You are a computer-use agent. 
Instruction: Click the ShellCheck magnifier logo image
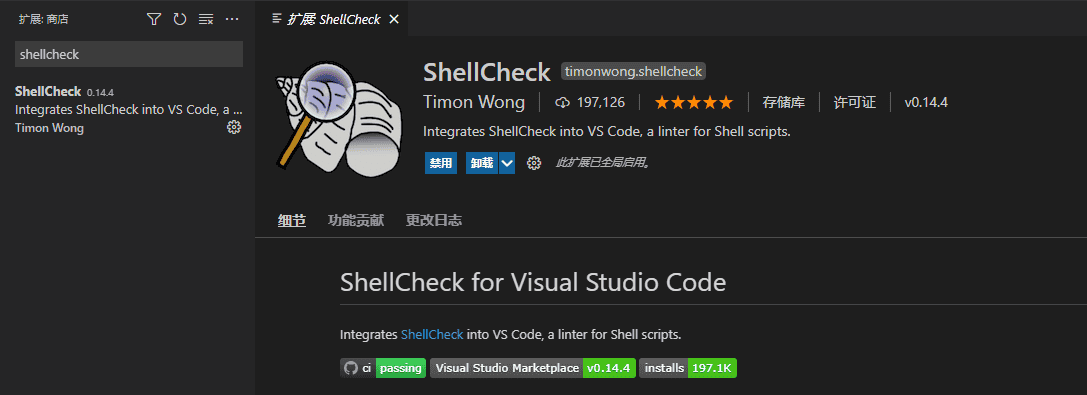tap(340, 115)
